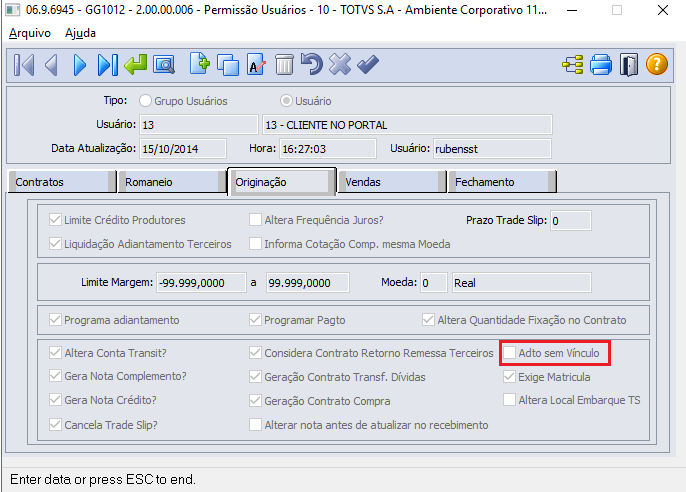Toggle Programa adiantamento checkbox
Image resolution: width=686 pixels, height=492 pixels.
pyautogui.click(x=55, y=320)
